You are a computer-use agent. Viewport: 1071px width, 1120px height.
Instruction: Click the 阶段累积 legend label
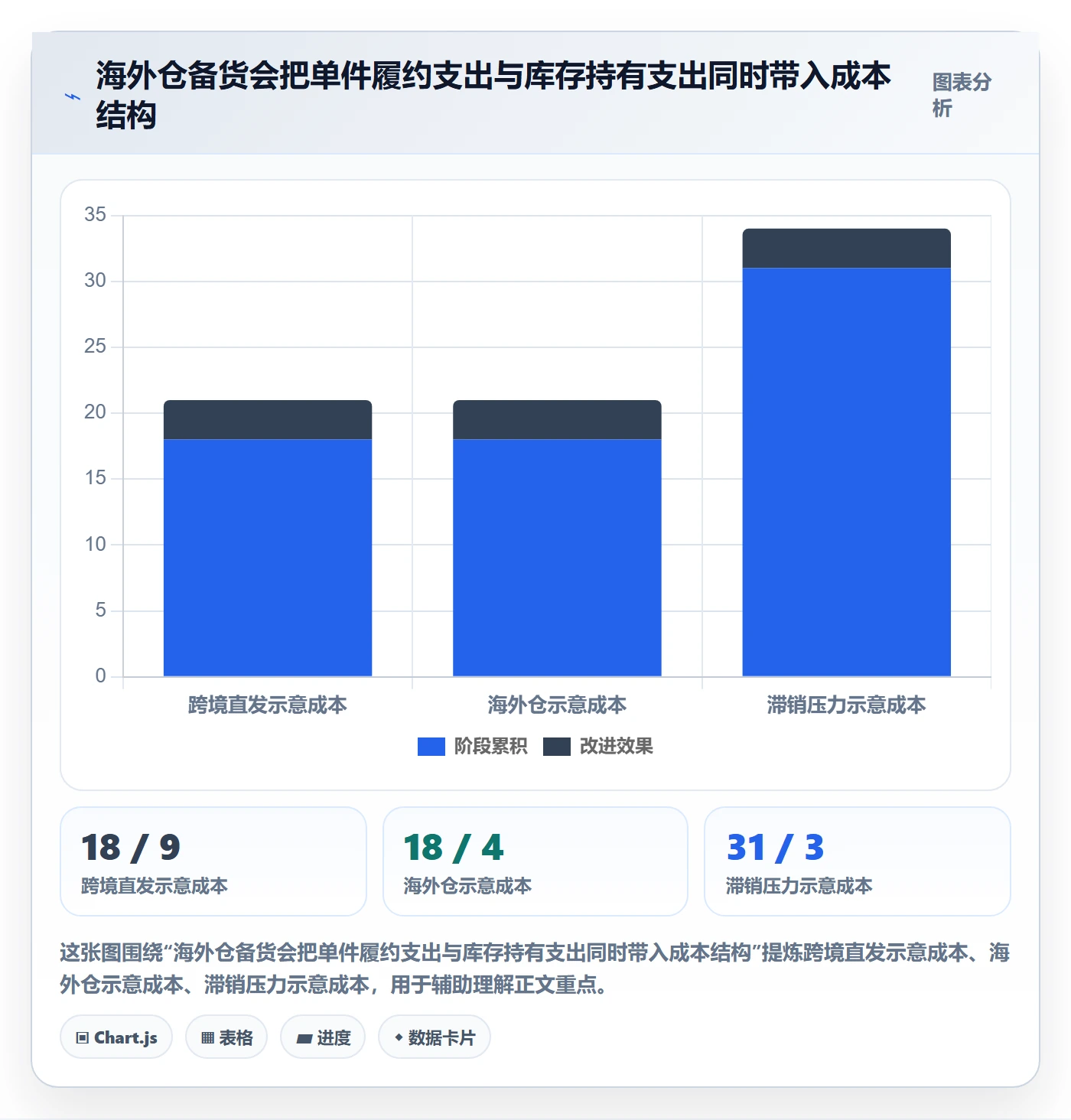[490, 747]
